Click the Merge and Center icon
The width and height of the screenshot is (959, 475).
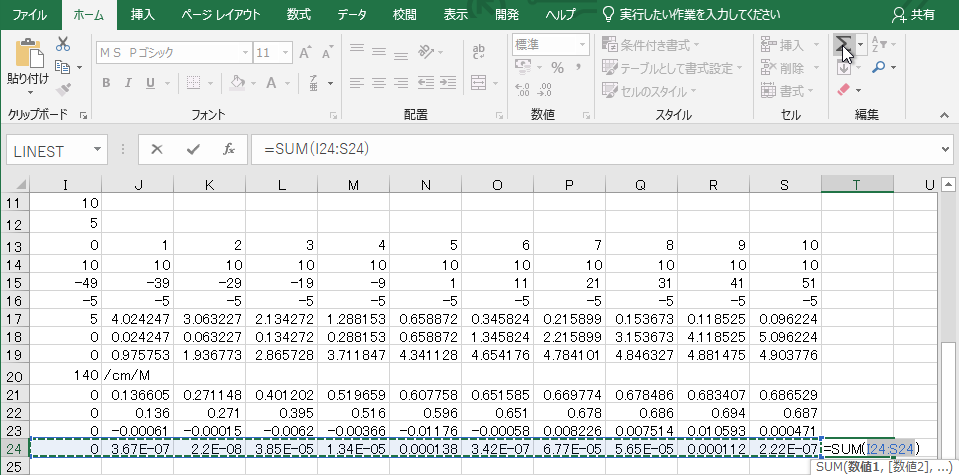pos(478,83)
